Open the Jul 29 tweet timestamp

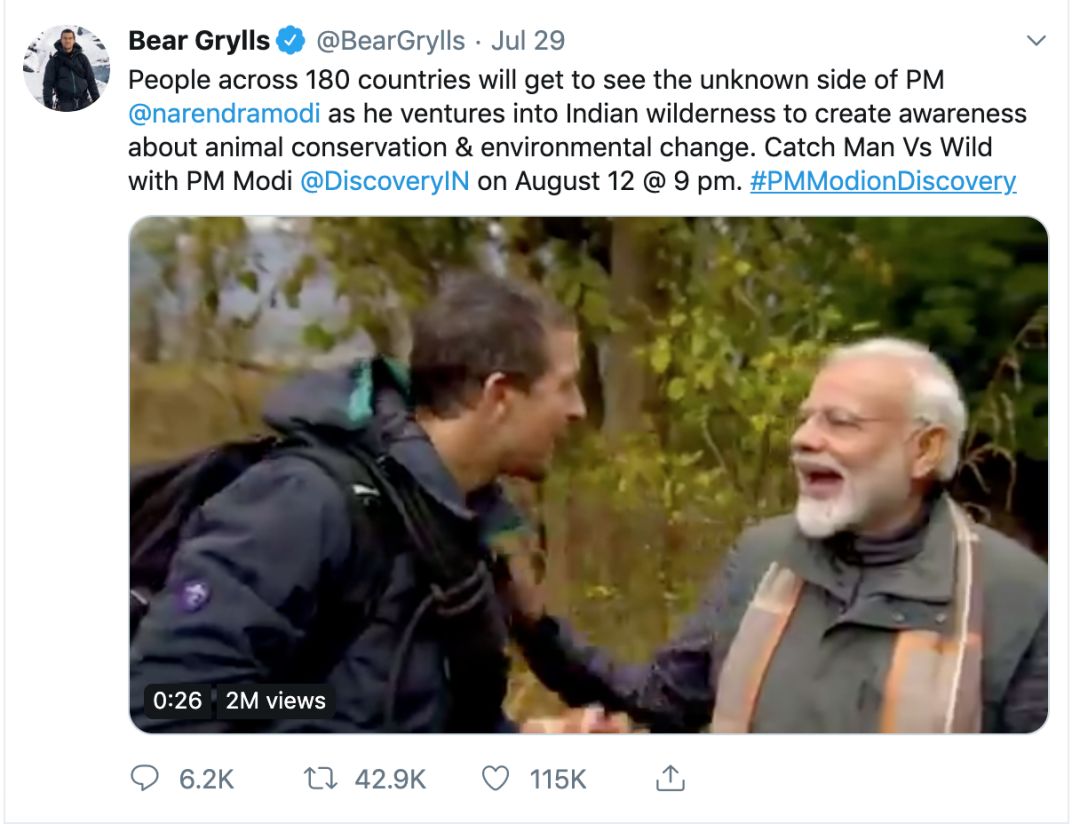[528, 41]
